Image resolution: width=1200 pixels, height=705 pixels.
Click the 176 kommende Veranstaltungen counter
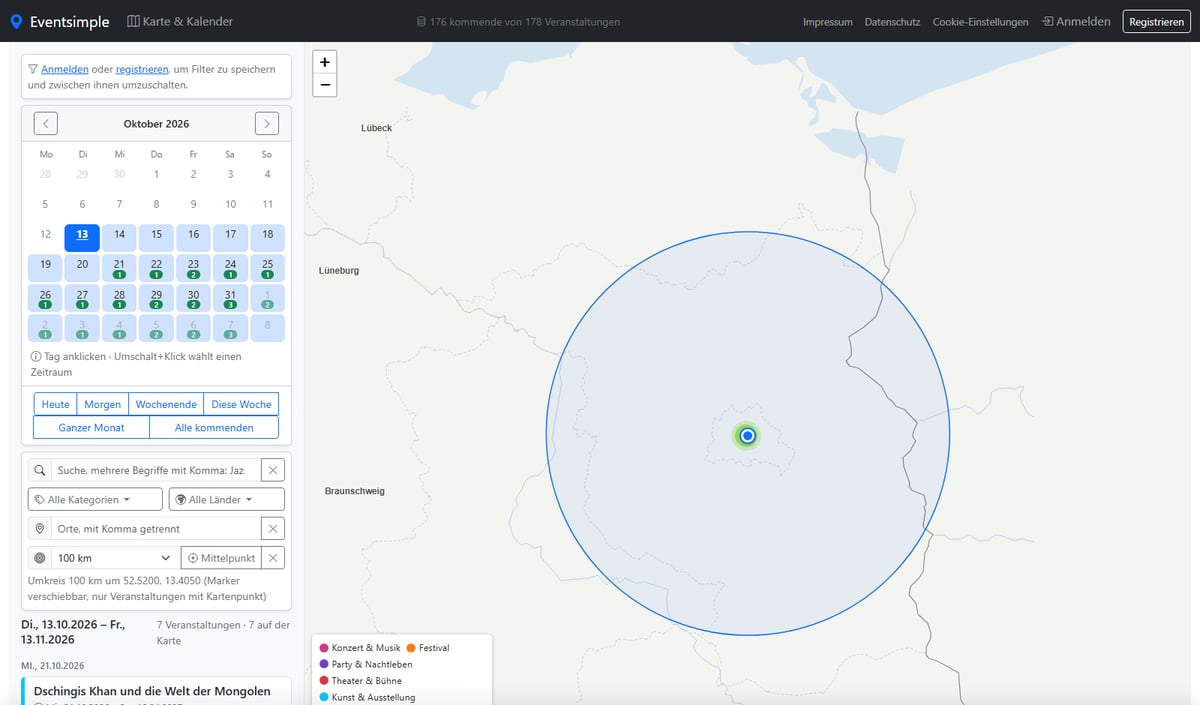pos(518,22)
